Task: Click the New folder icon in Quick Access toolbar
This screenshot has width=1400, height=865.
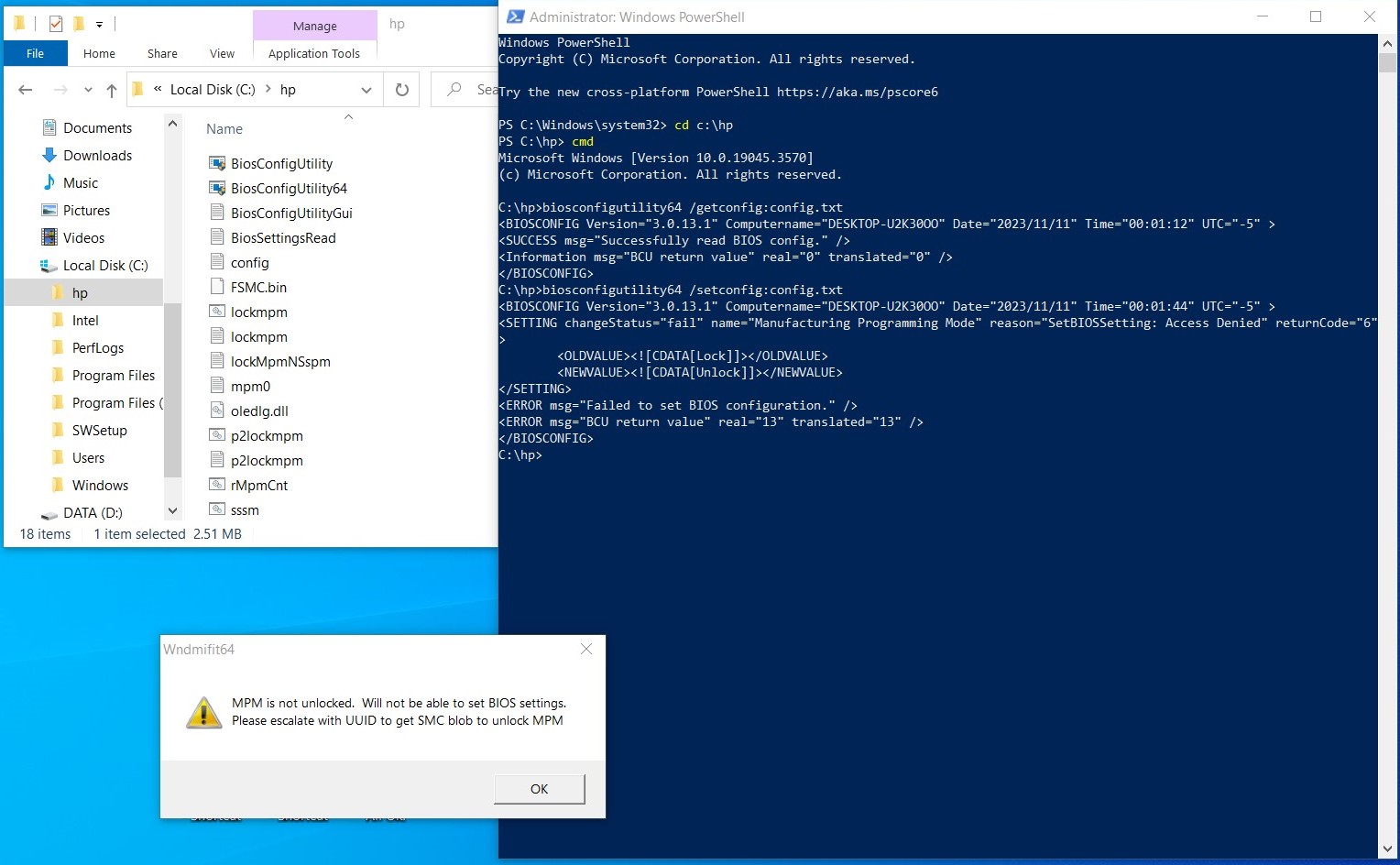Action: coord(79,24)
